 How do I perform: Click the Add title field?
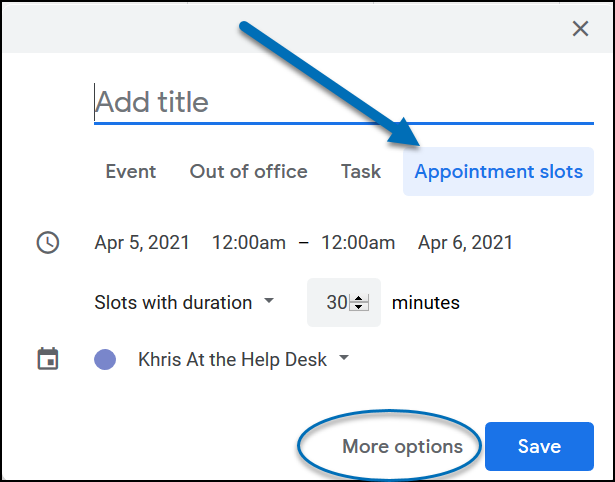(340, 102)
